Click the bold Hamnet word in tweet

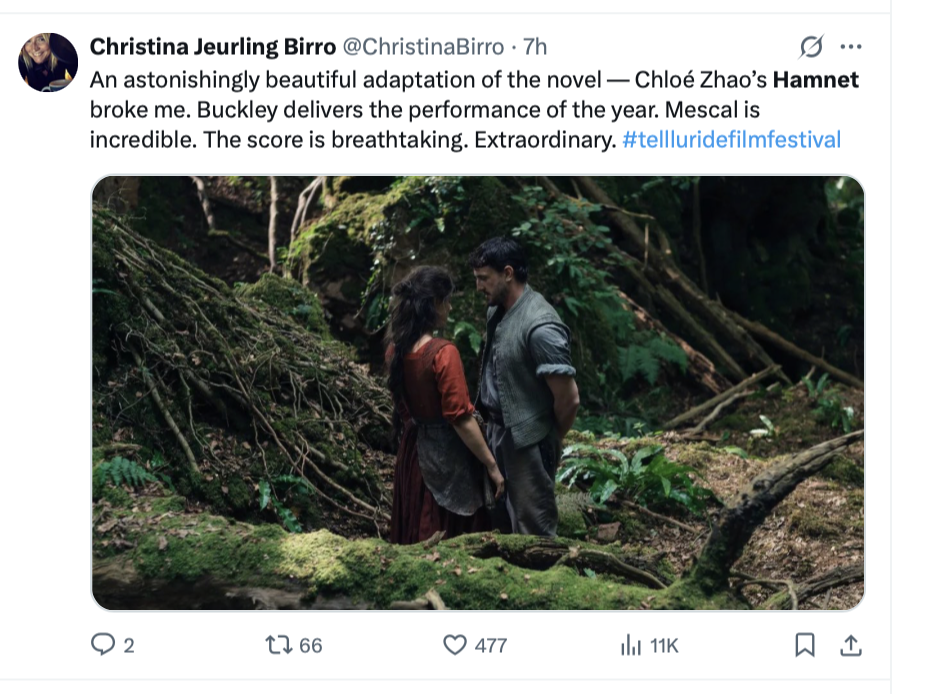click(x=816, y=80)
